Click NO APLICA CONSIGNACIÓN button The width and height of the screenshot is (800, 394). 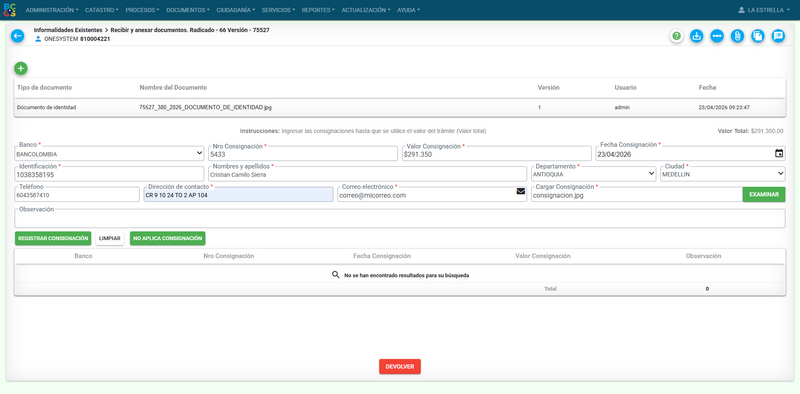[168, 238]
